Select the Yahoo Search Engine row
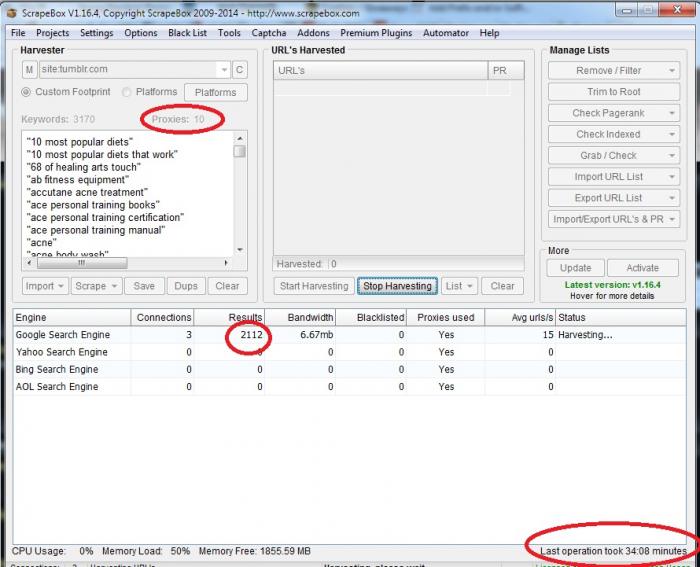 point(350,352)
